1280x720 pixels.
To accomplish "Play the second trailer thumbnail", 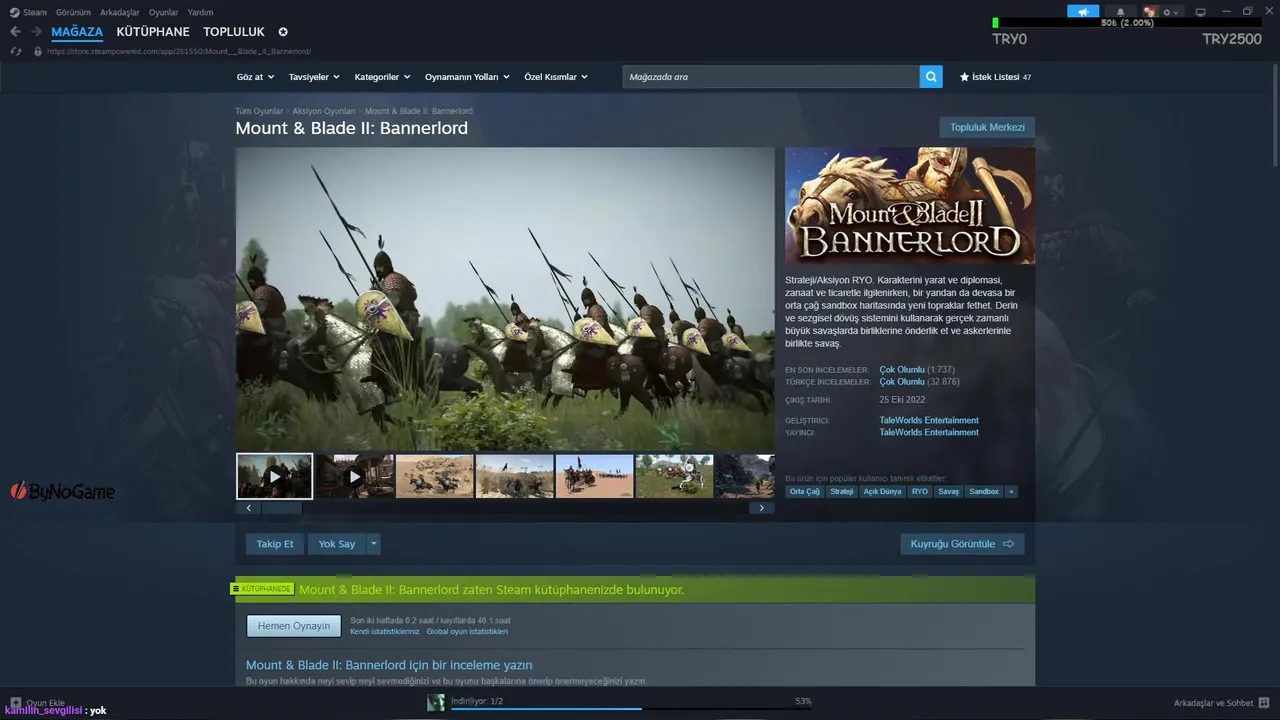I will point(354,476).
